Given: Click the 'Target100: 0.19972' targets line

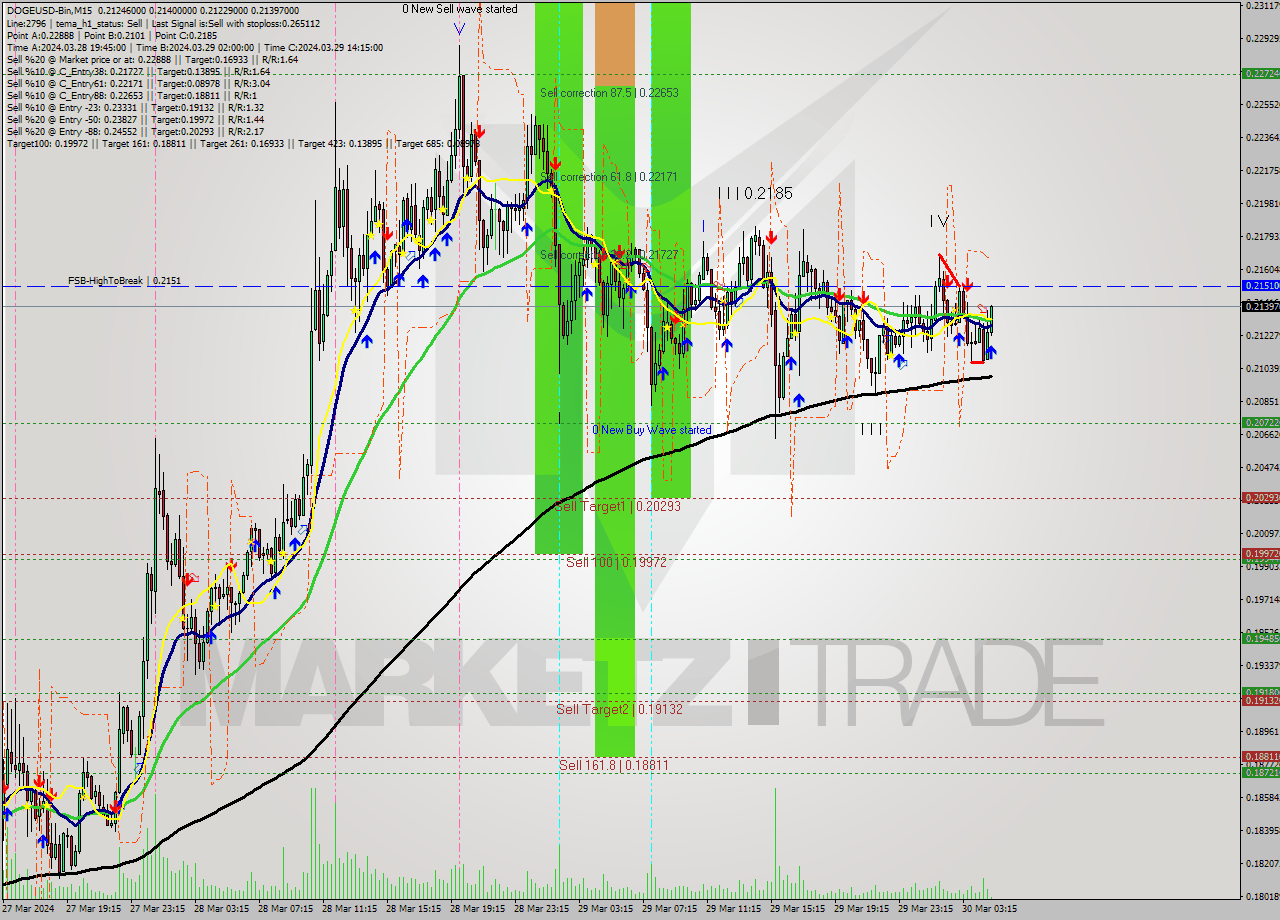Looking at the screenshot, I should pyautogui.click(x=243, y=144).
